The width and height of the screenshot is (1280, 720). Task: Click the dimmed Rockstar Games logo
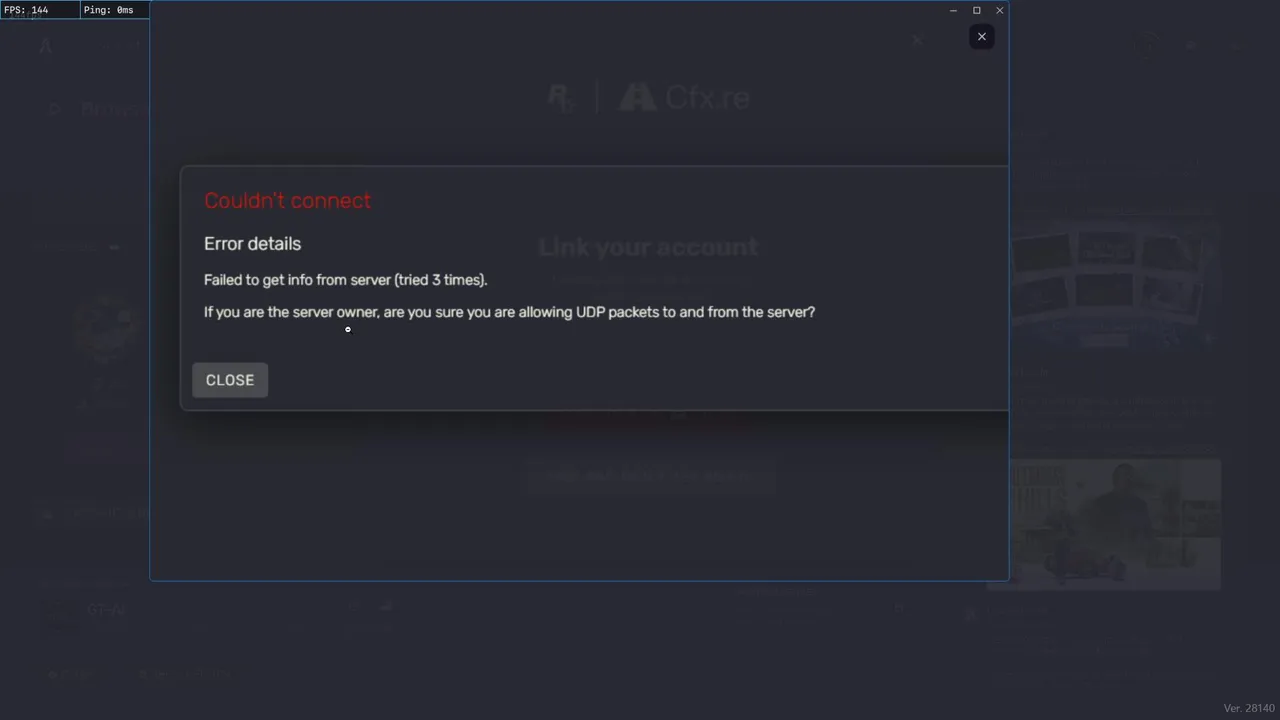pyautogui.click(x=561, y=98)
